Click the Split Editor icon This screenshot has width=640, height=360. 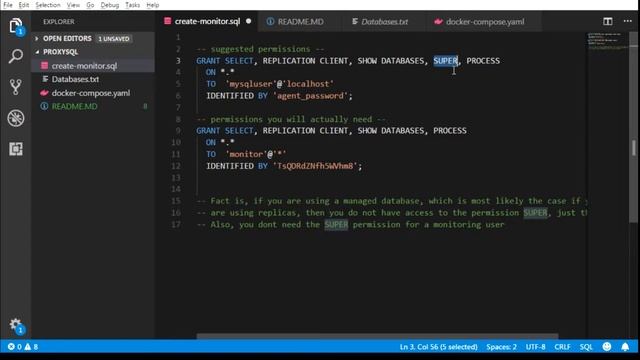pyautogui.click(x=607, y=21)
